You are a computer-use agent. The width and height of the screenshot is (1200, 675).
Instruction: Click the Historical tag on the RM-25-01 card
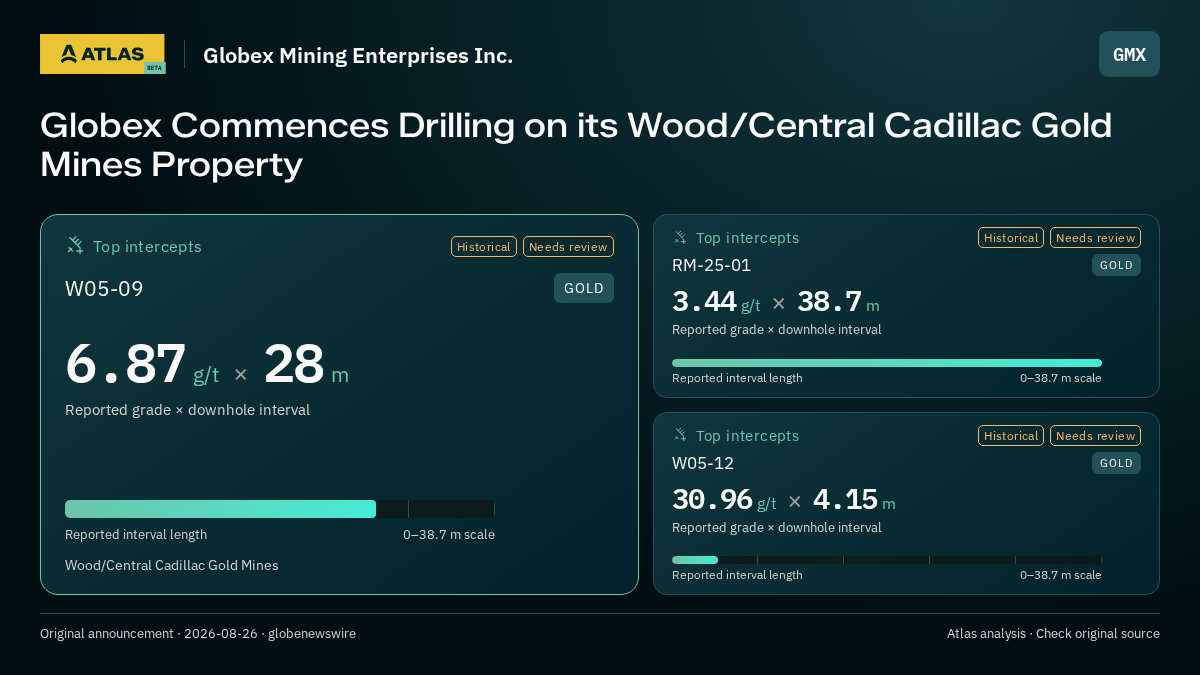1011,238
